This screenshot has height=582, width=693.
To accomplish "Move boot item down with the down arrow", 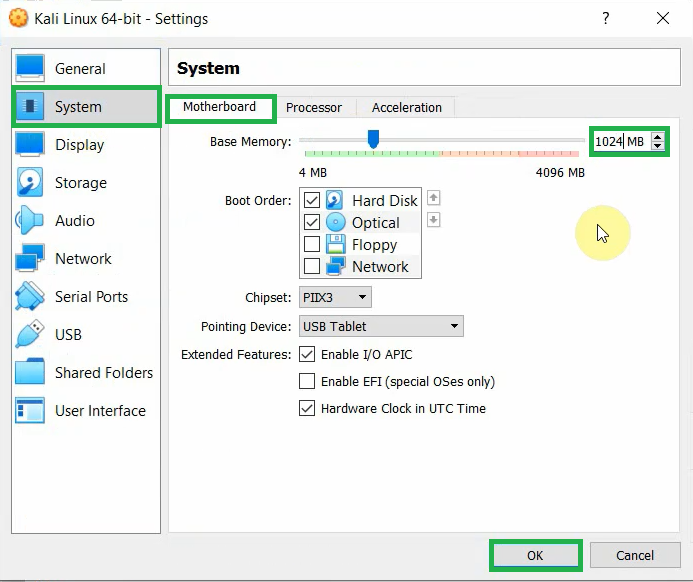I will [434, 220].
